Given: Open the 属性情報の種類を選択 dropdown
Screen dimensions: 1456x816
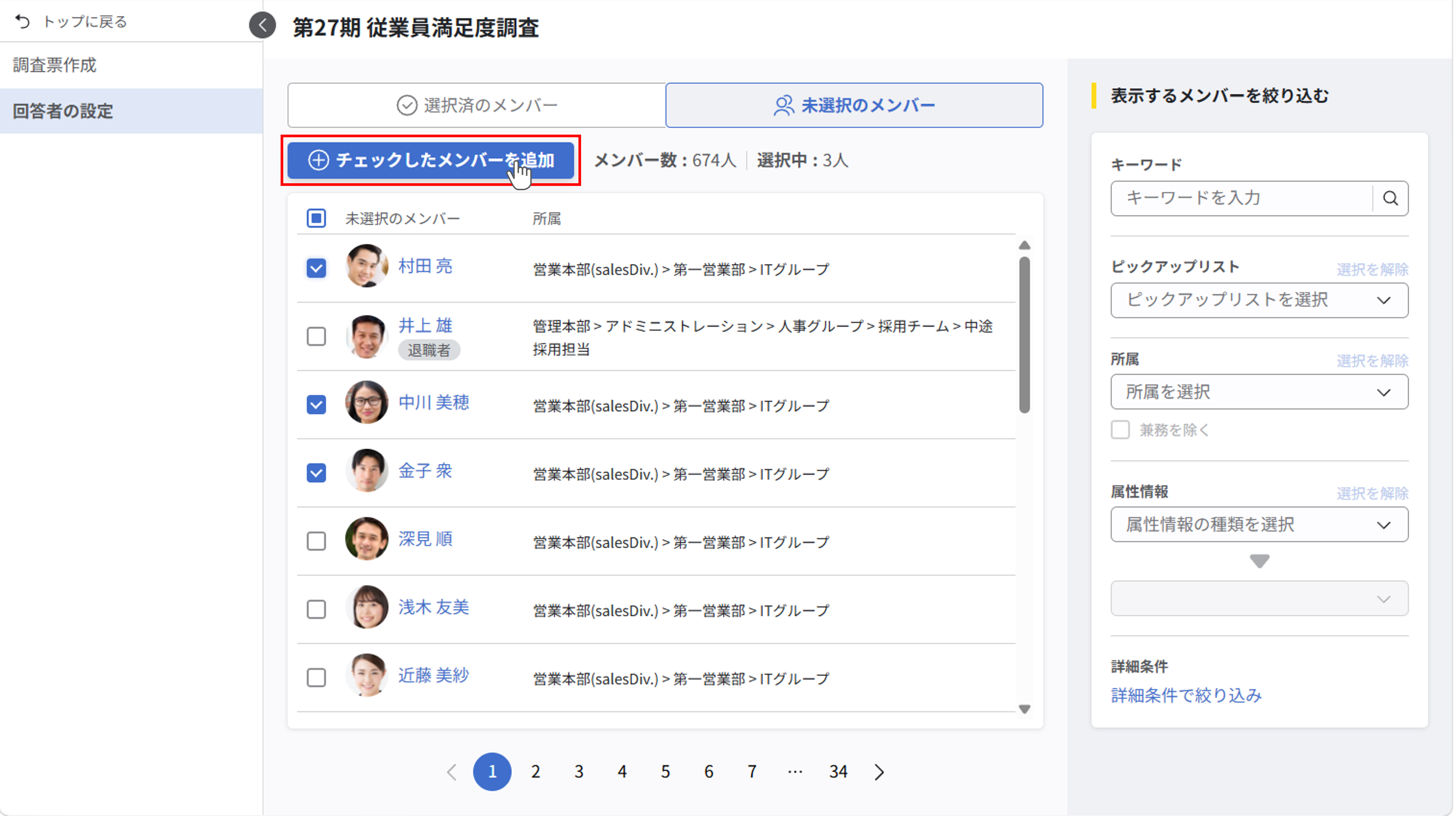Looking at the screenshot, I should 1259,525.
